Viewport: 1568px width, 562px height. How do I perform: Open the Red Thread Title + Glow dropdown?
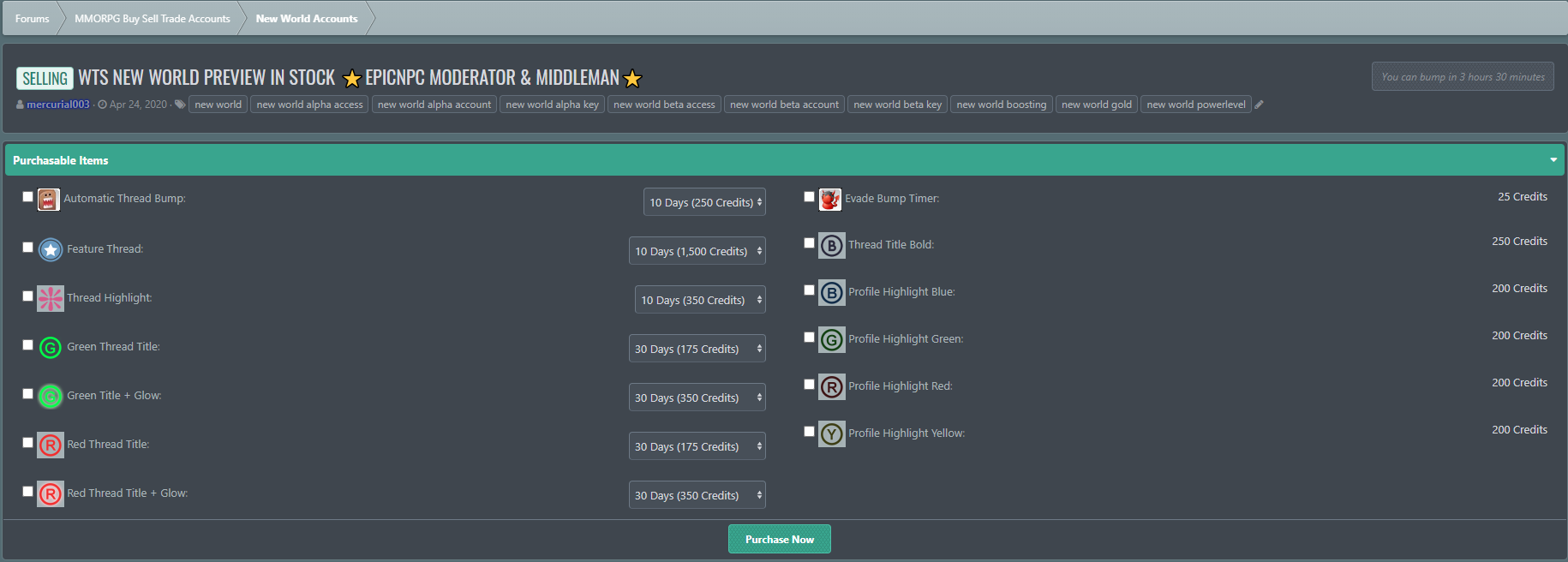[697, 495]
